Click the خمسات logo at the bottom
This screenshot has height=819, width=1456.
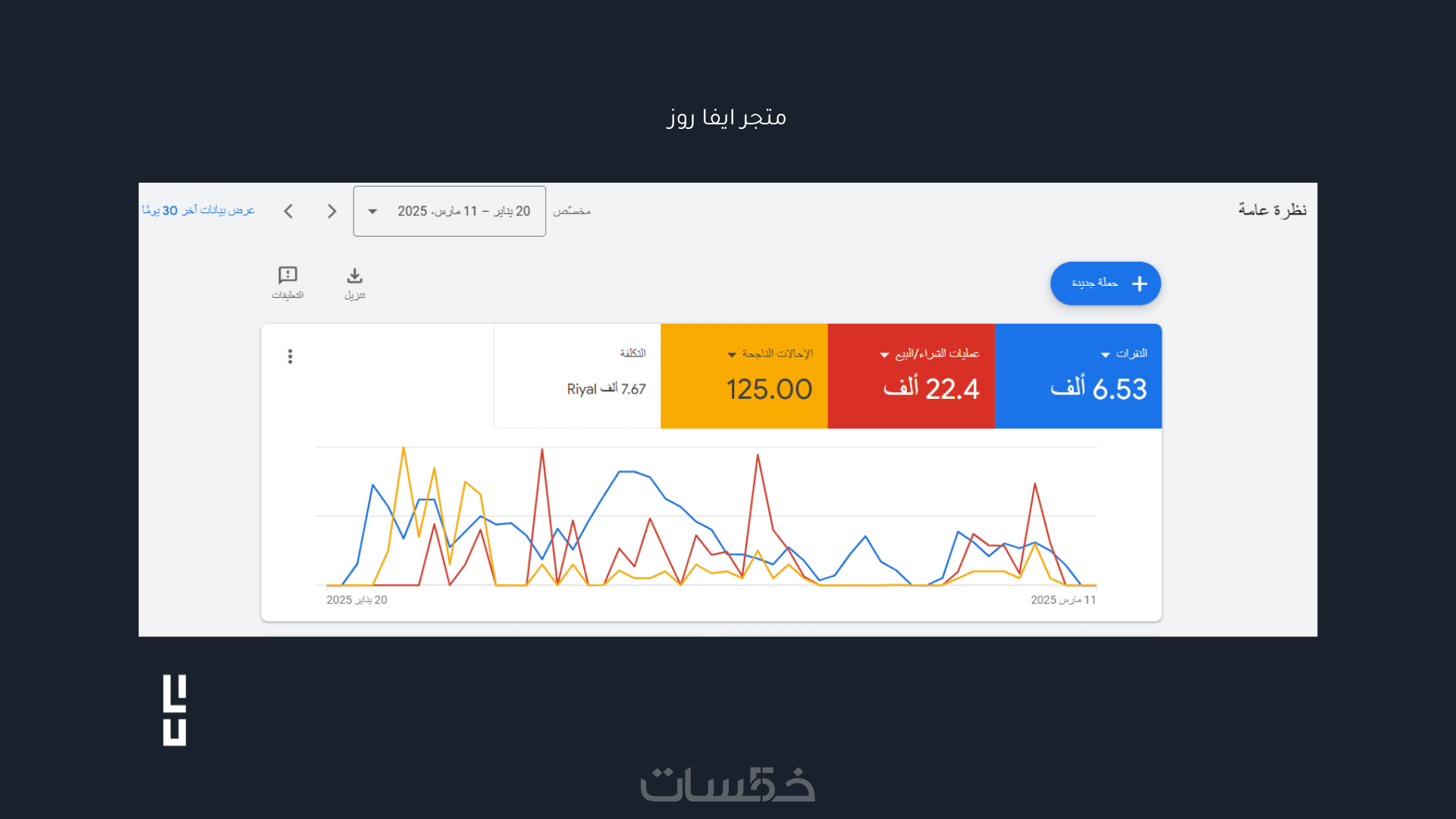[x=727, y=785]
